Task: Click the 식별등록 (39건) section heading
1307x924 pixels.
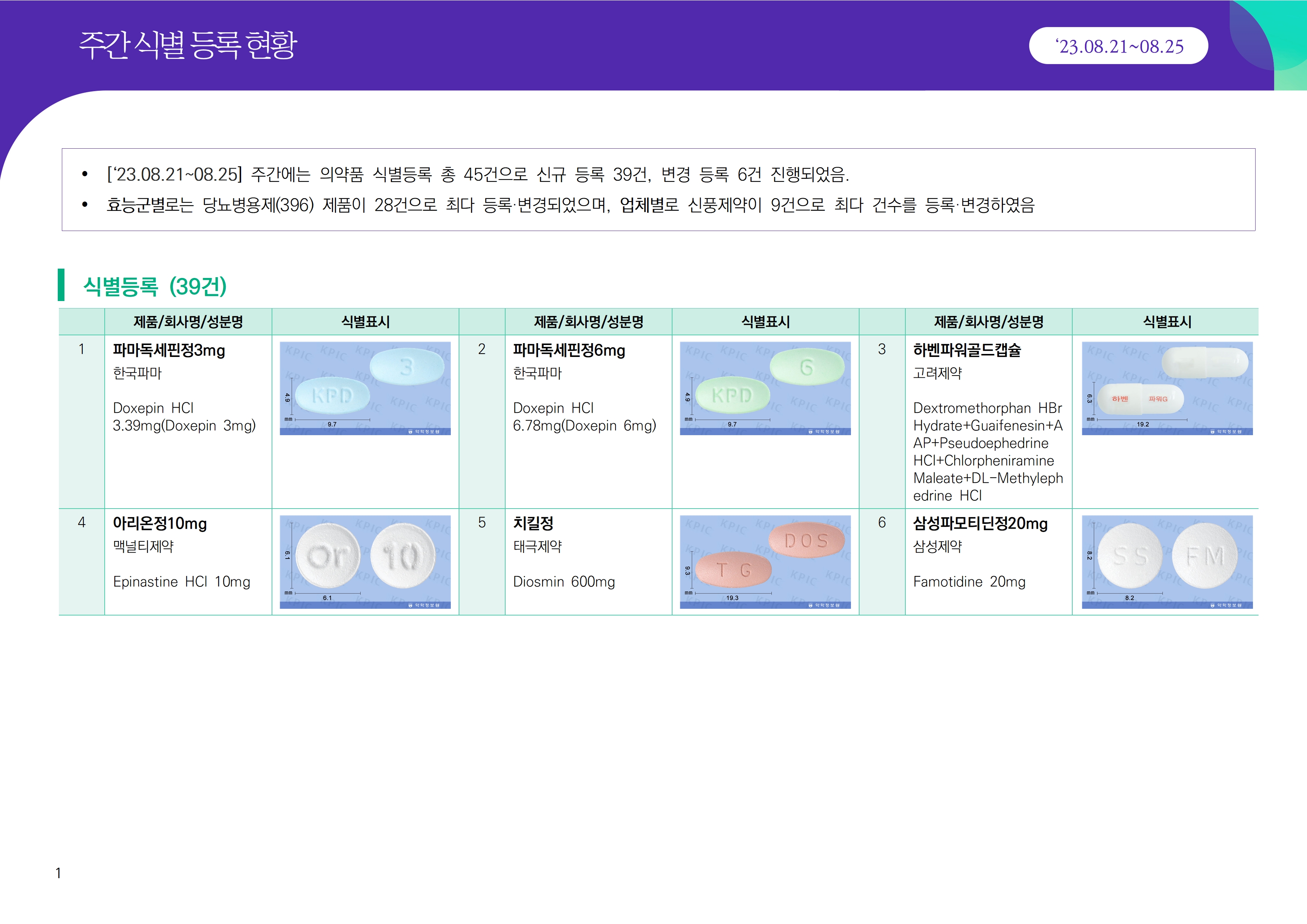Action: click(x=155, y=286)
